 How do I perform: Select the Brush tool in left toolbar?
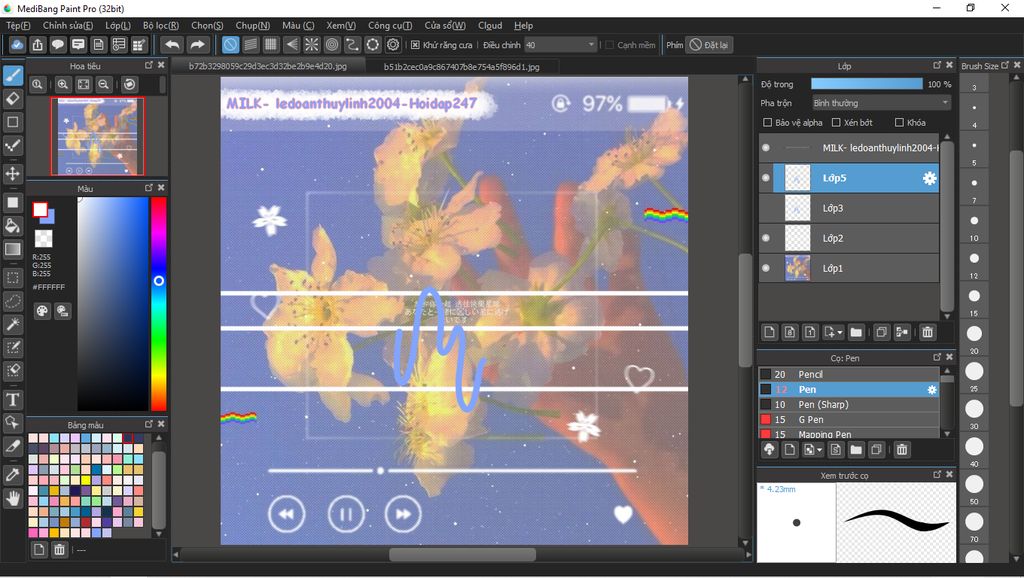point(12,76)
